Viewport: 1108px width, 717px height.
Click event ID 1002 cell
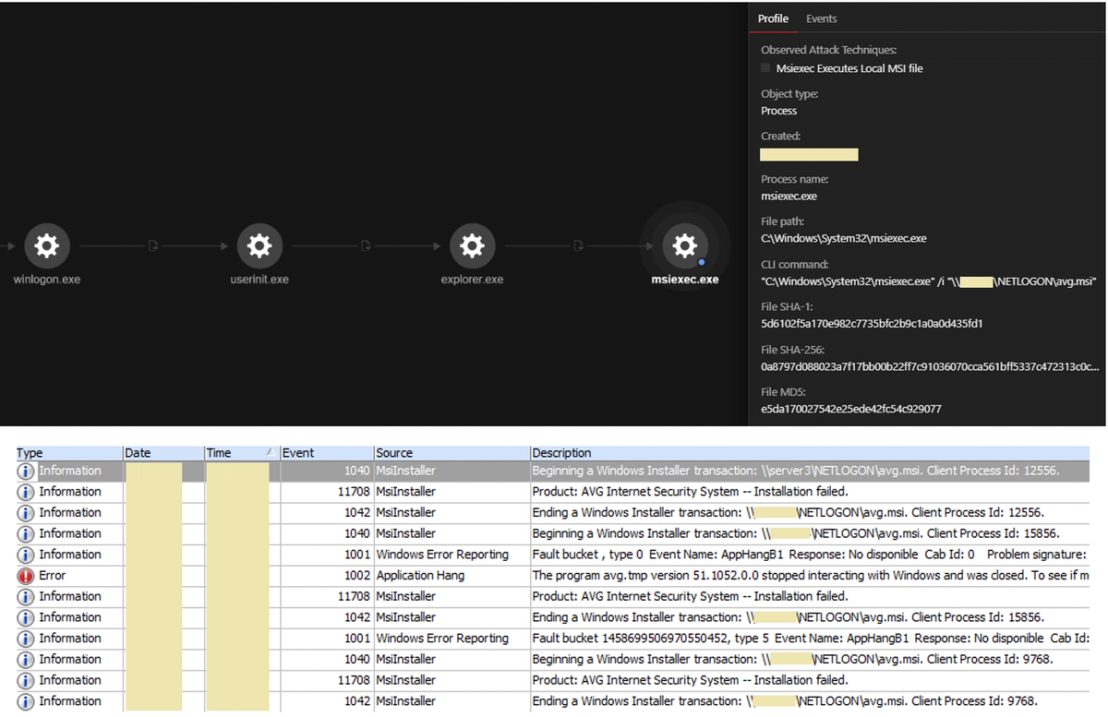(x=357, y=576)
